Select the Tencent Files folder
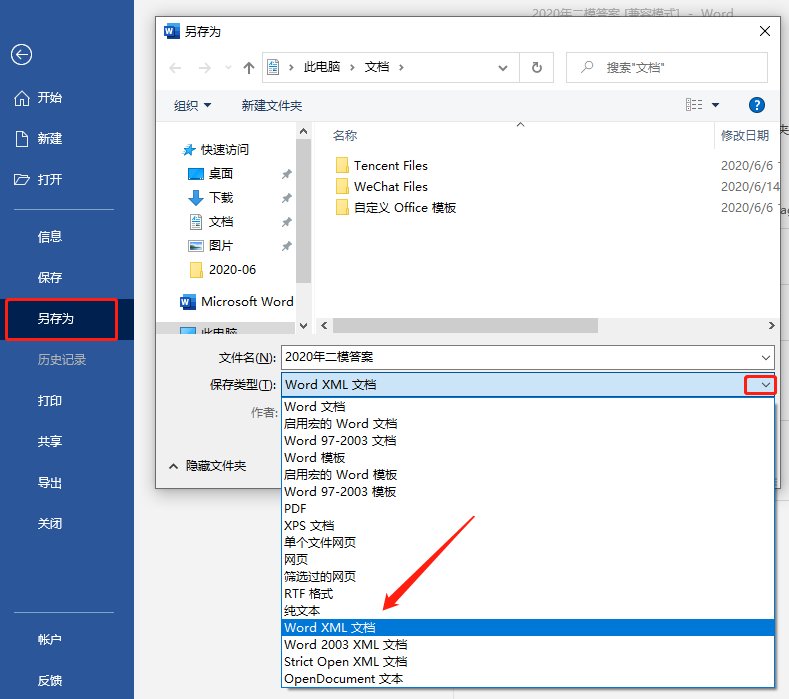This screenshot has width=789, height=699. [381, 166]
